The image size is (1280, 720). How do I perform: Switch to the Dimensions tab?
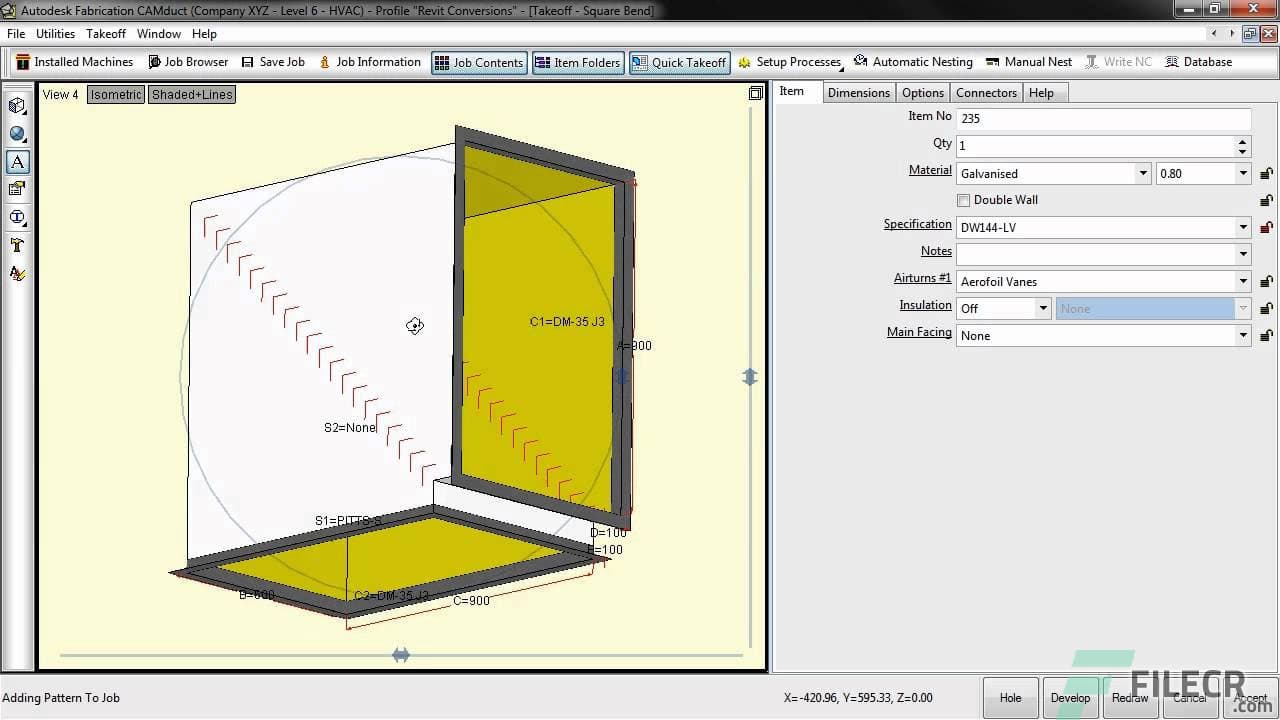[x=858, y=92]
